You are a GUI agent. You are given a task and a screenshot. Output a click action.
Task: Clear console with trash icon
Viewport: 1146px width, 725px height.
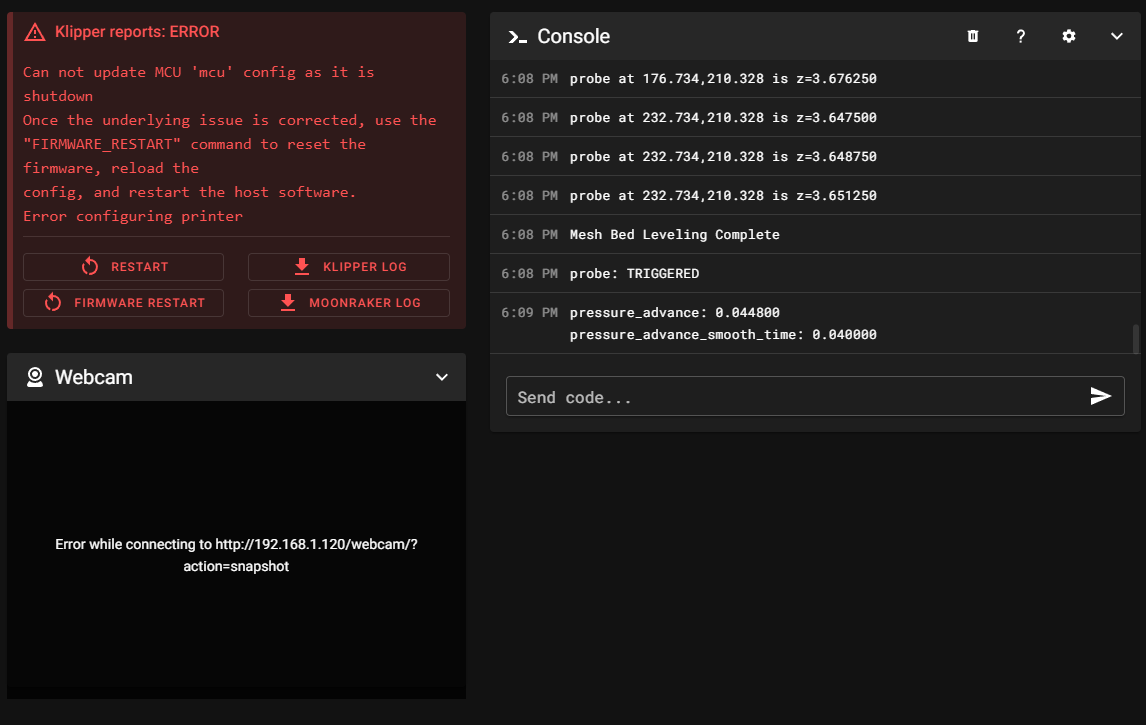(x=973, y=36)
